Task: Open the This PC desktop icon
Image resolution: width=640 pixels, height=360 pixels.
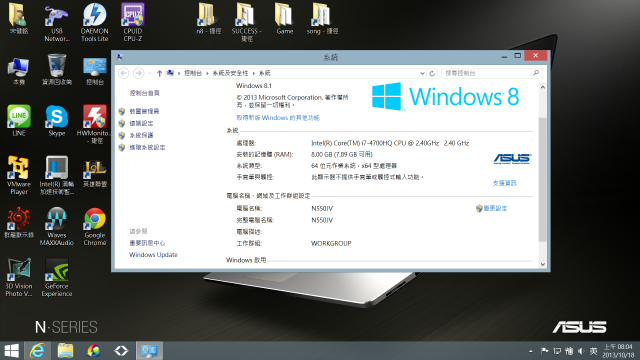Action: [19, 70]
